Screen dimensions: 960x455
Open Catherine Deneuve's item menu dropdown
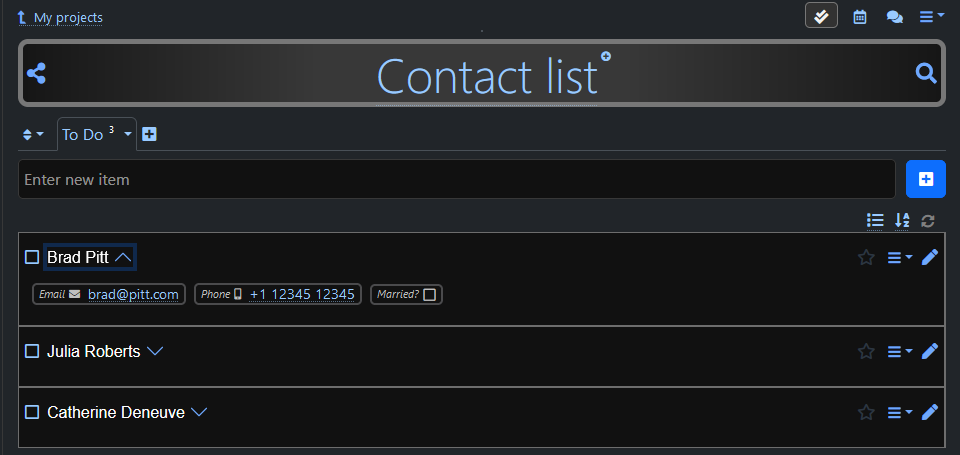(900, 412)
